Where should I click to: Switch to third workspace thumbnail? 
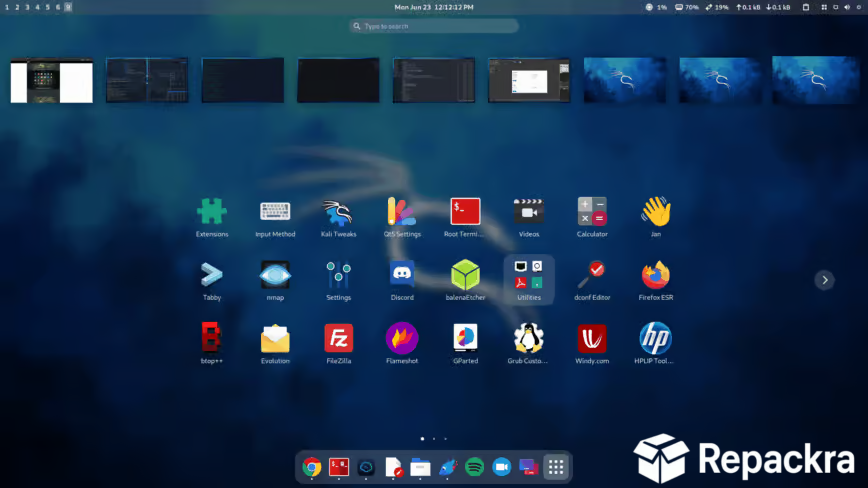pyautogui.click(x=242, y=80)
